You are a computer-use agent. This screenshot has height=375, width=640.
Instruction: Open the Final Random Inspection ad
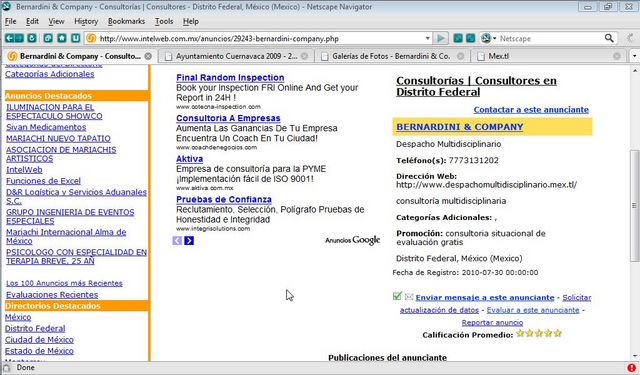point(230,78)
